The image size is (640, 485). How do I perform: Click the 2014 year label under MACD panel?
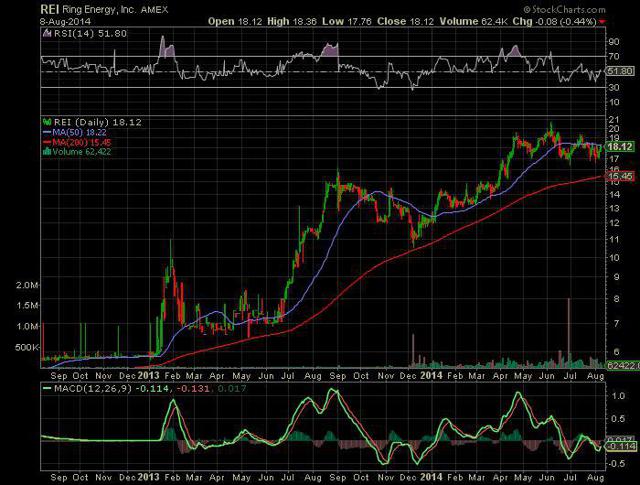point(431,477)
